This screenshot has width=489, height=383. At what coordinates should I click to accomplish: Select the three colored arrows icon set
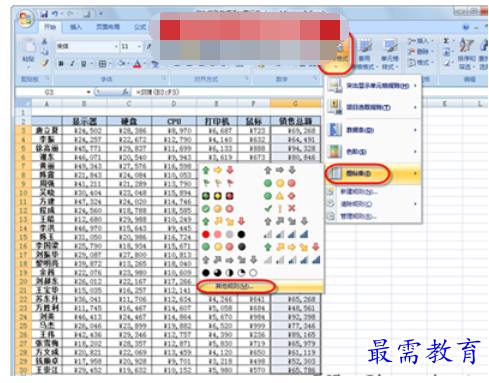pos(218,170)
